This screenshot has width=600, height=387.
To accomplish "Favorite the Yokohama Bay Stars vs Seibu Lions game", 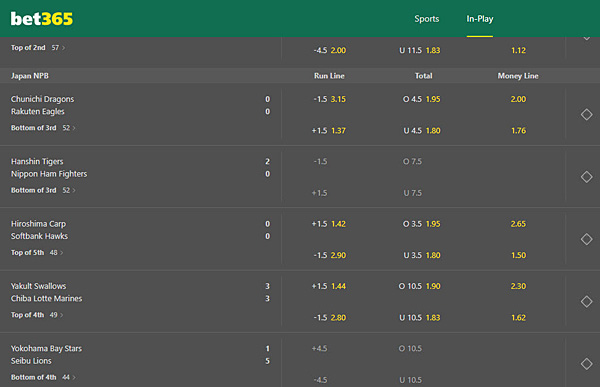I will point(586,364).
